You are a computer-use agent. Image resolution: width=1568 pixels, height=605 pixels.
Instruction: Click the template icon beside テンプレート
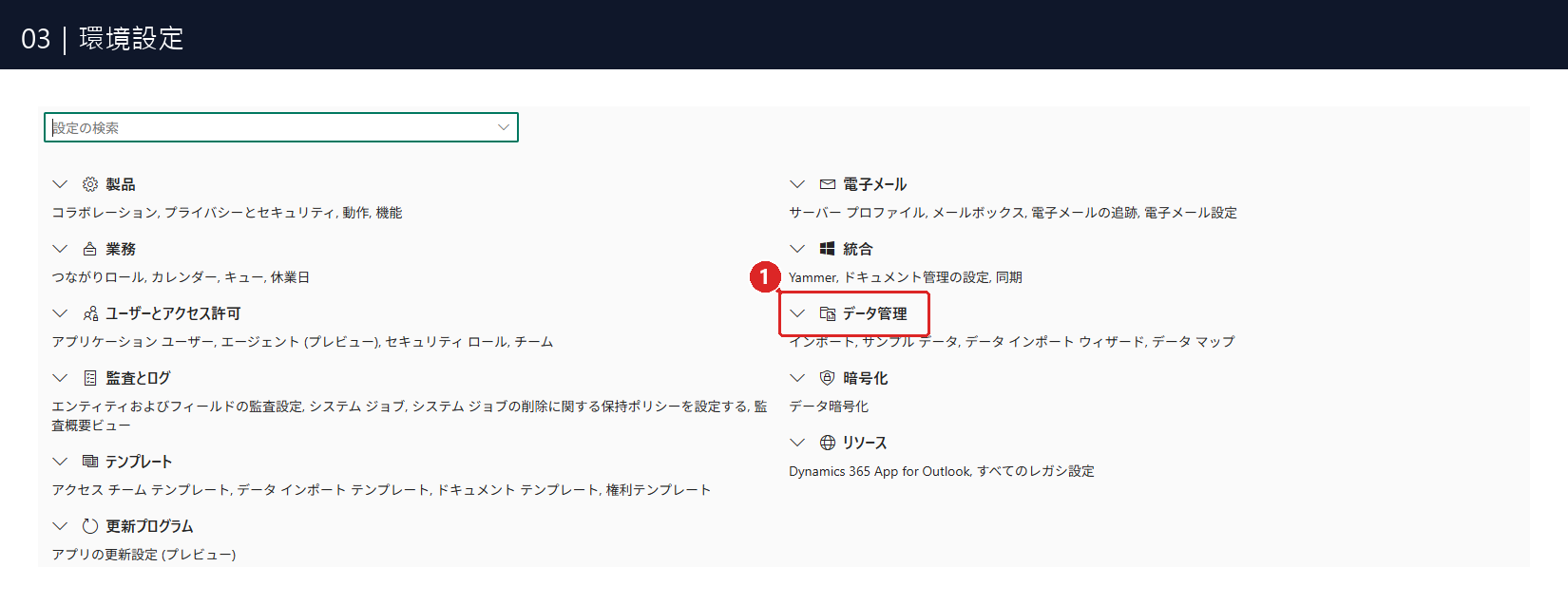[90, 462]
